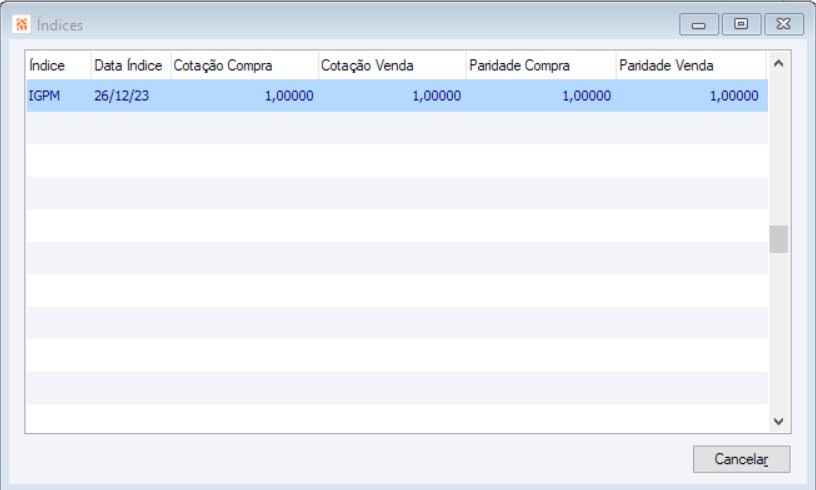
Task: Click the vertical scrollbar thumb
Action: click(779, 239)
